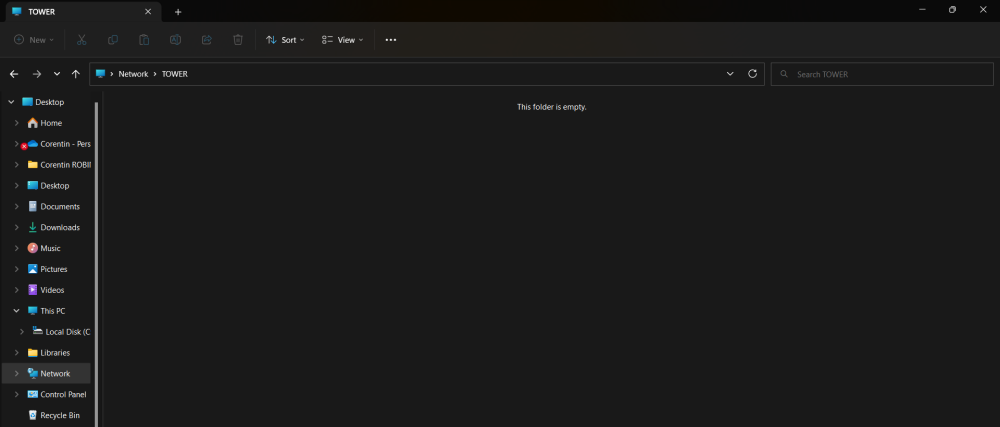Click the magnifier icon in search box
This screenshot has width=1000, height=427.
click(784, 74)
